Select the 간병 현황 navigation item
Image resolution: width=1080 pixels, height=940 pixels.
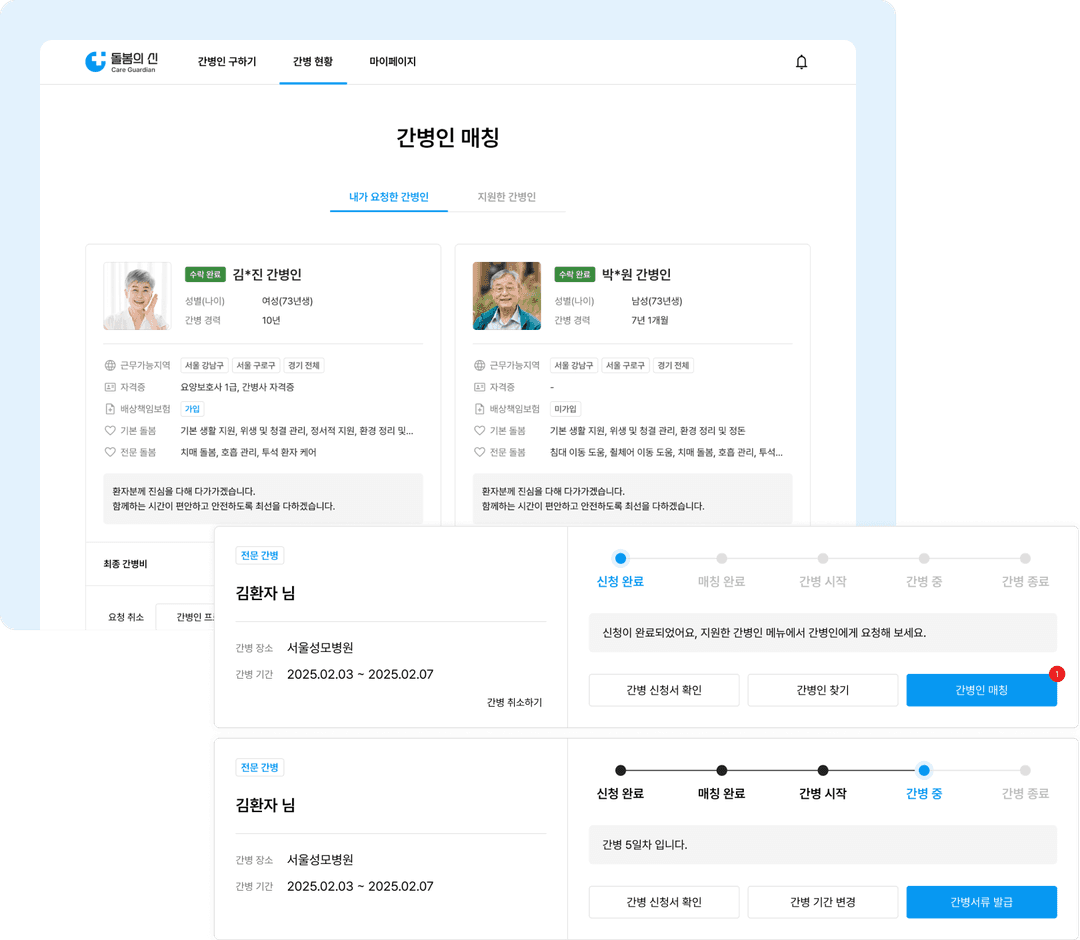coord(313,62)
